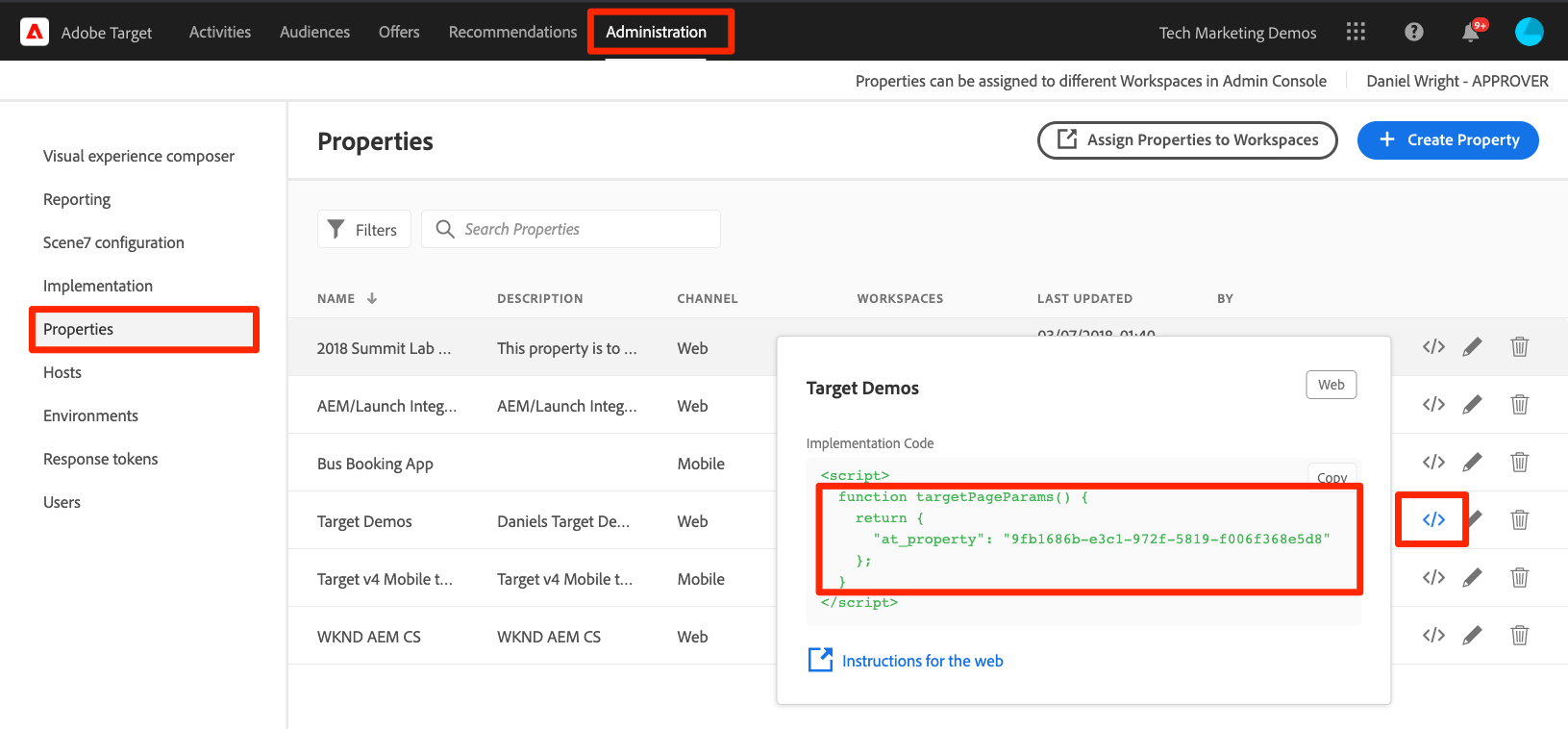The height and width of the screenshot is (729, 1568).
Task: Click the "Daniels Target De..." description cell
Action: (563, 521)
